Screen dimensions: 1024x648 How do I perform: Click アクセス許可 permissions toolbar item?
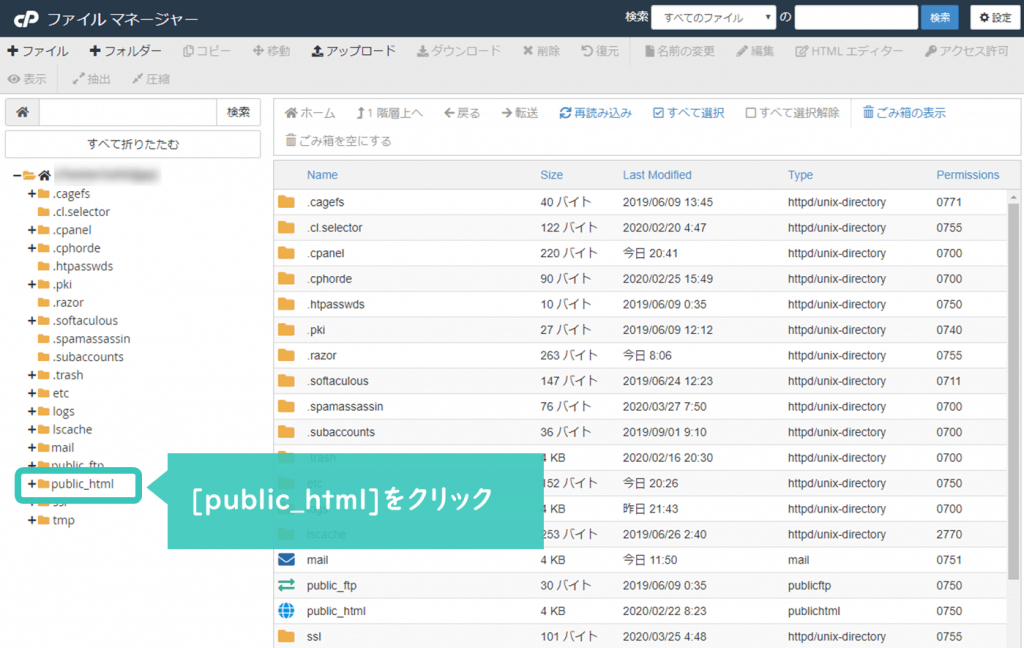[x=967, y=51]
